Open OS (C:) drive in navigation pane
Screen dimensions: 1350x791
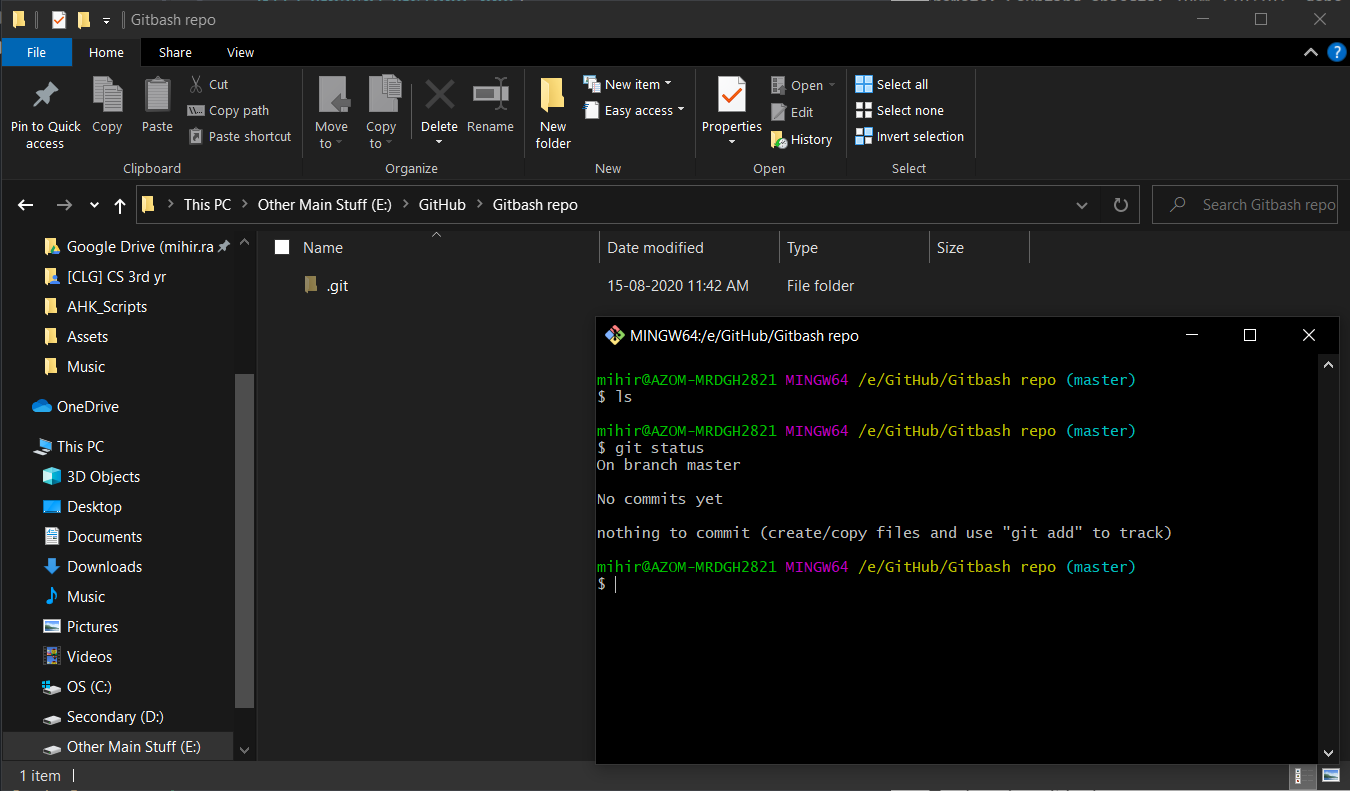[x=77, y=687]
